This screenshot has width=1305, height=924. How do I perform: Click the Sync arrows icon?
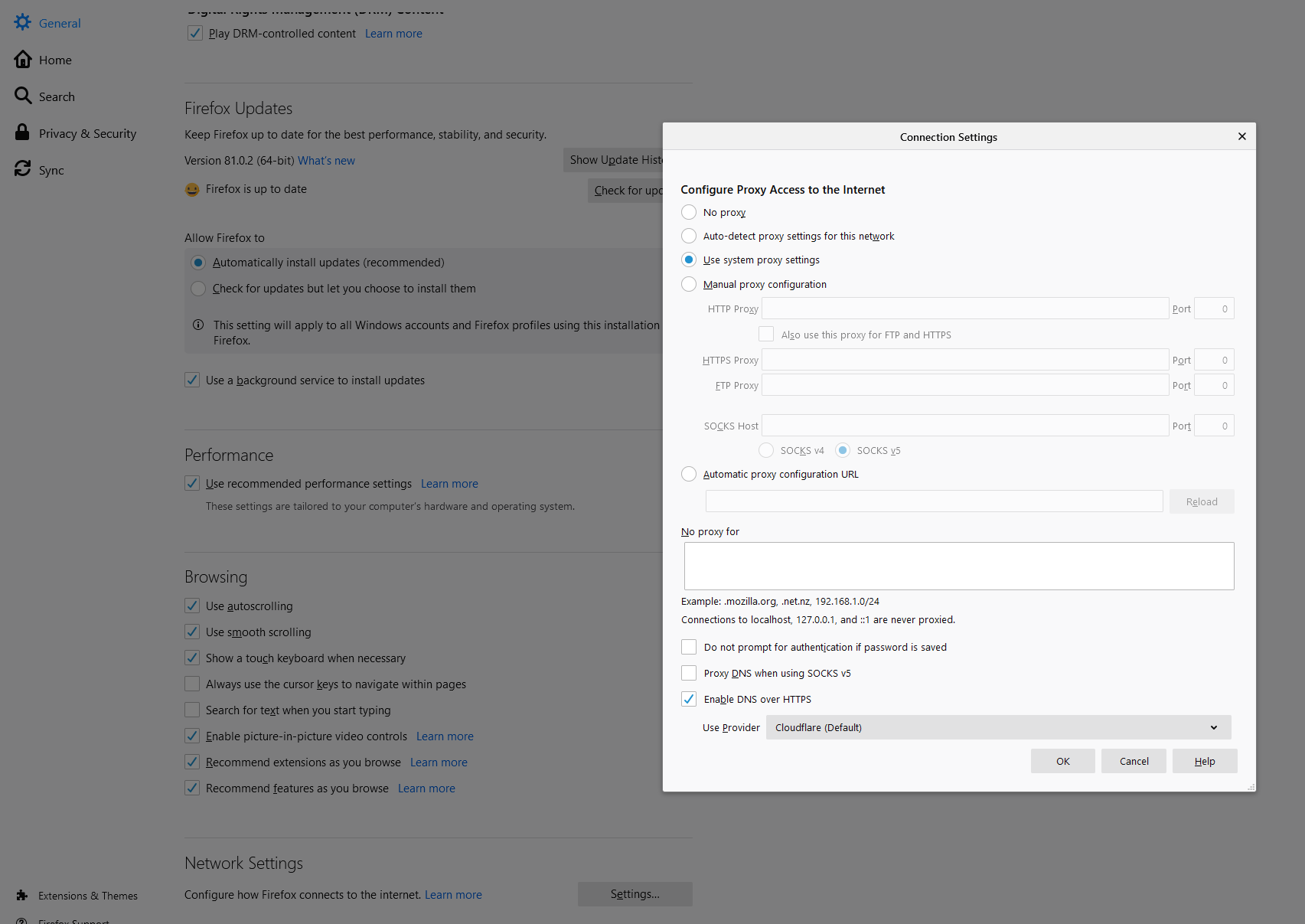(23, 169)
